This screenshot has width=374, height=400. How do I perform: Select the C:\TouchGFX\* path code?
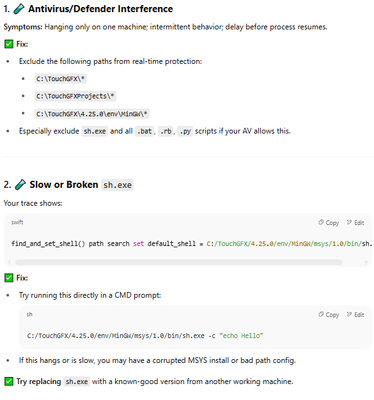(x=61, y=79)
